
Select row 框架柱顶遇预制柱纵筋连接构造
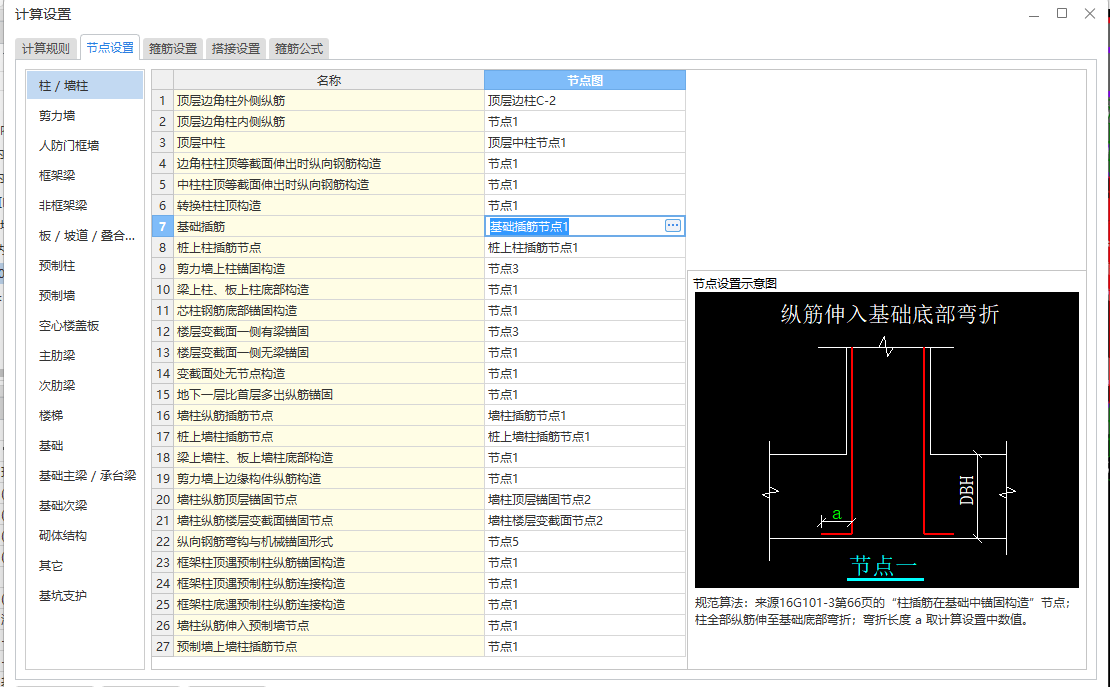click(x=328, y=584)
